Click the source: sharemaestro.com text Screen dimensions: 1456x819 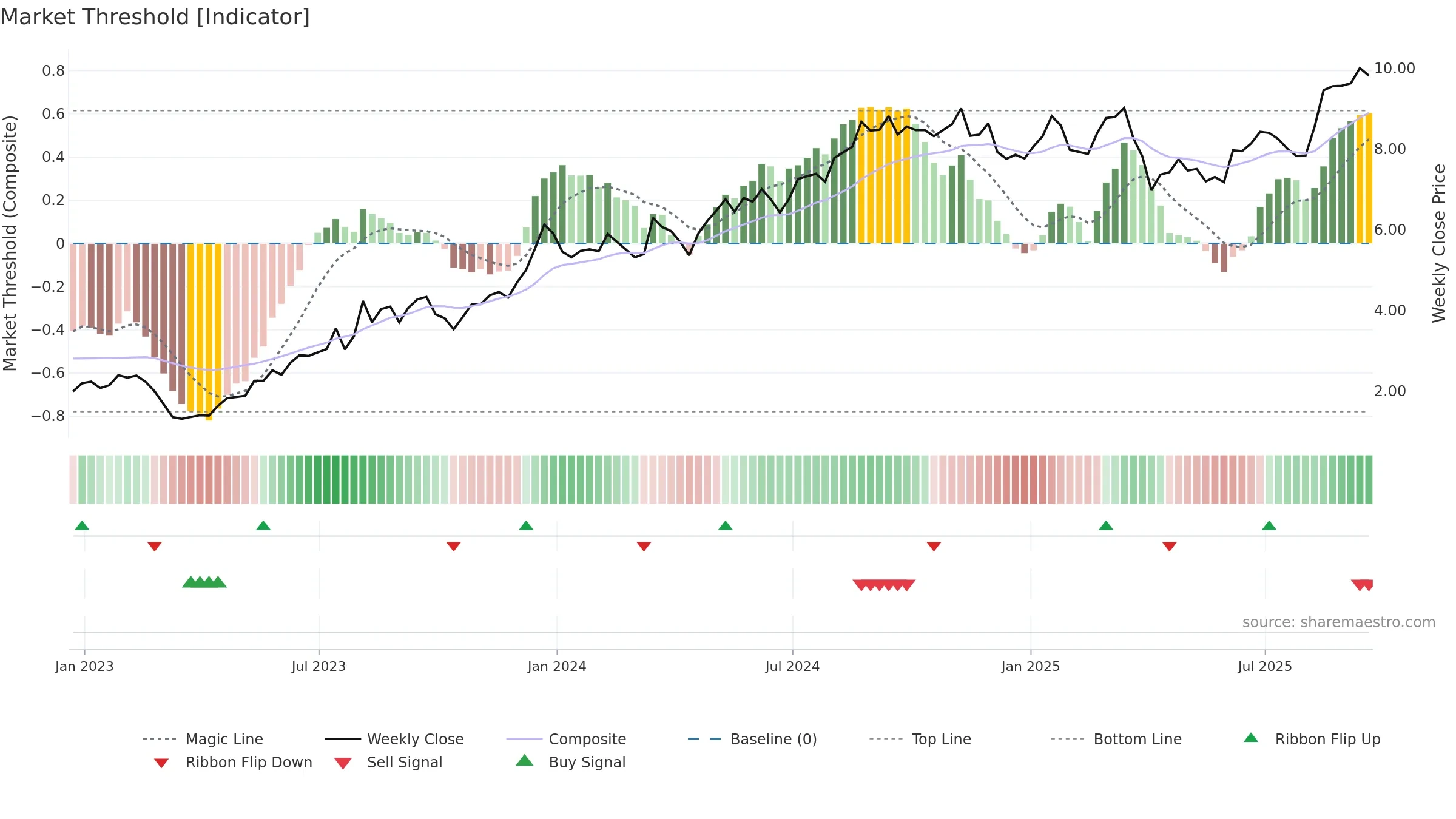(1339, 622)
